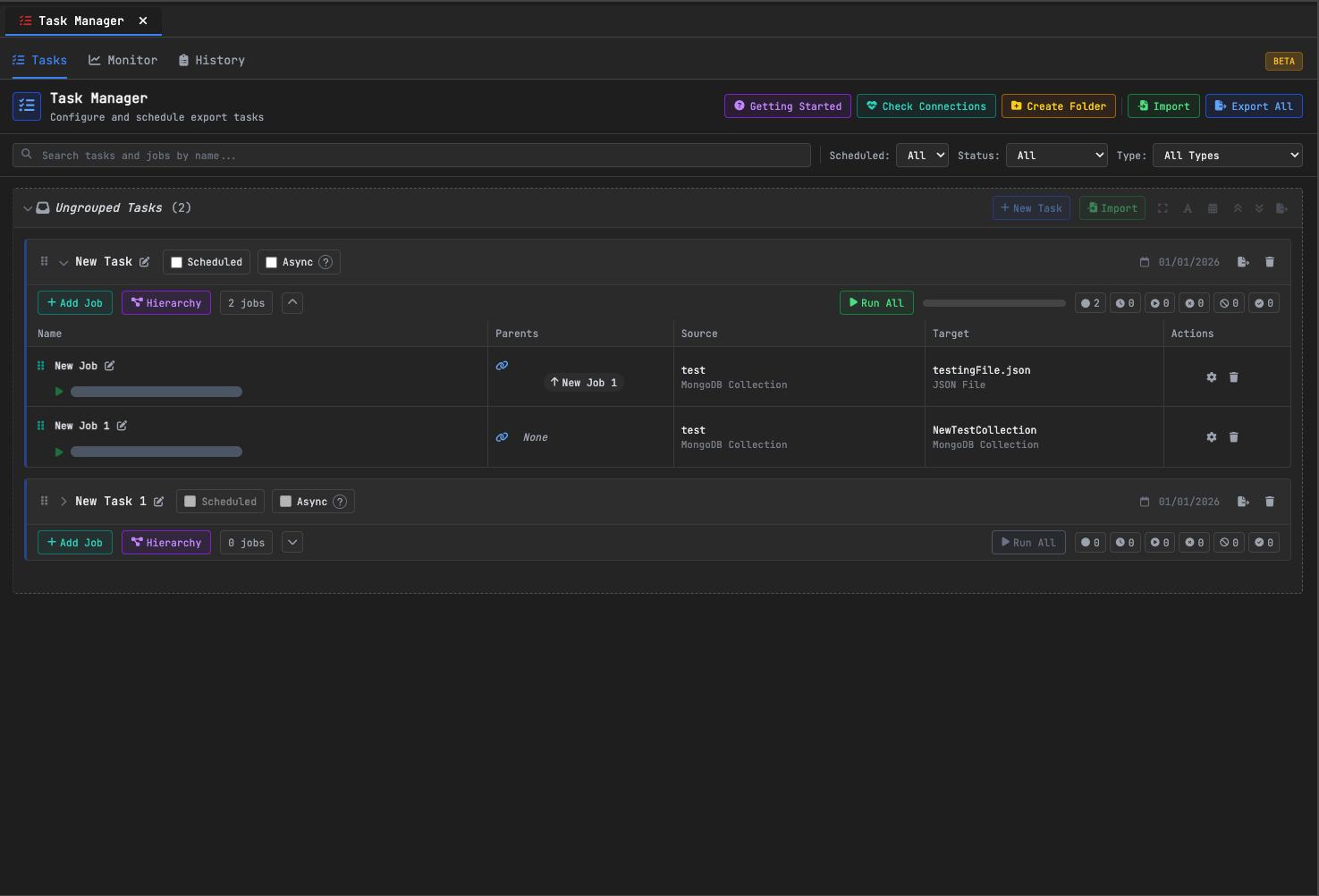Switch to the Monitor tab
Image resolution: width=1319 pixels, height=896 pixels.
pyautogui.click(x=123, y=60)
